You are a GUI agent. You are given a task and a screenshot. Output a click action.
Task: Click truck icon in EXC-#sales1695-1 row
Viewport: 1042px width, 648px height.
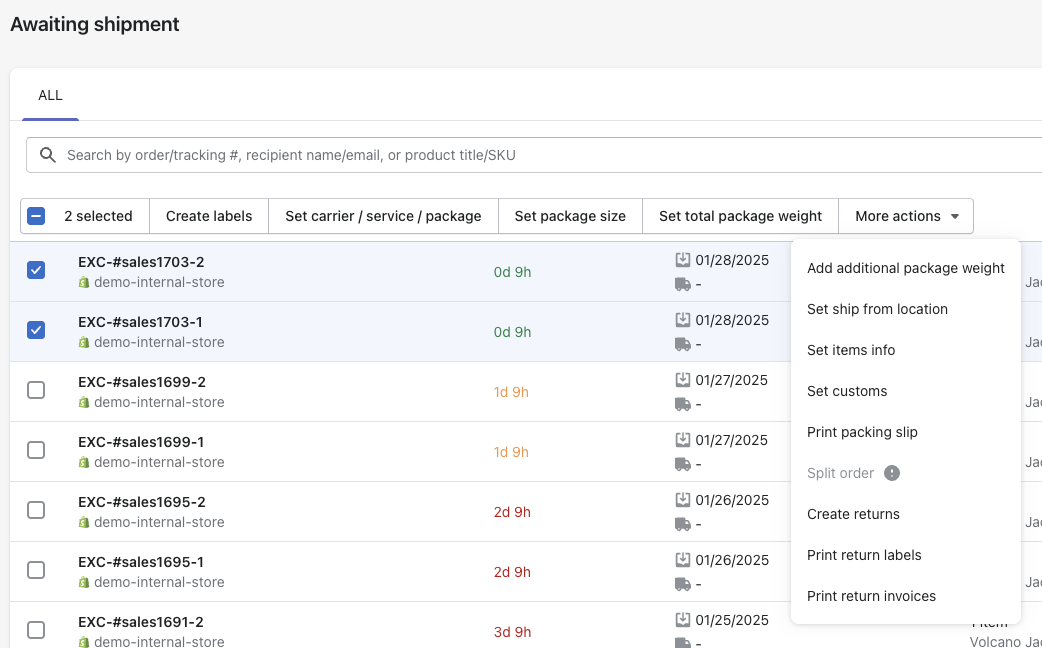point(682,584)
